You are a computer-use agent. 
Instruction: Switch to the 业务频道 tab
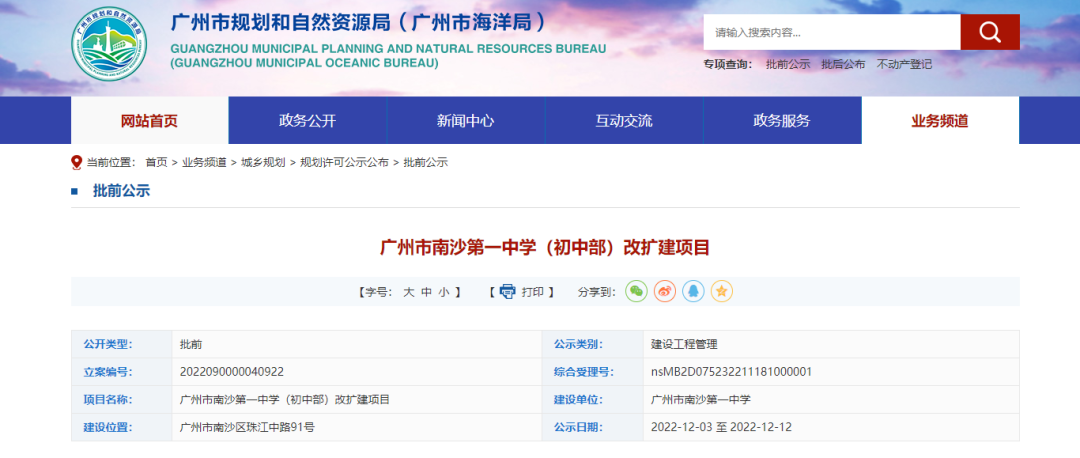[939, 121]
